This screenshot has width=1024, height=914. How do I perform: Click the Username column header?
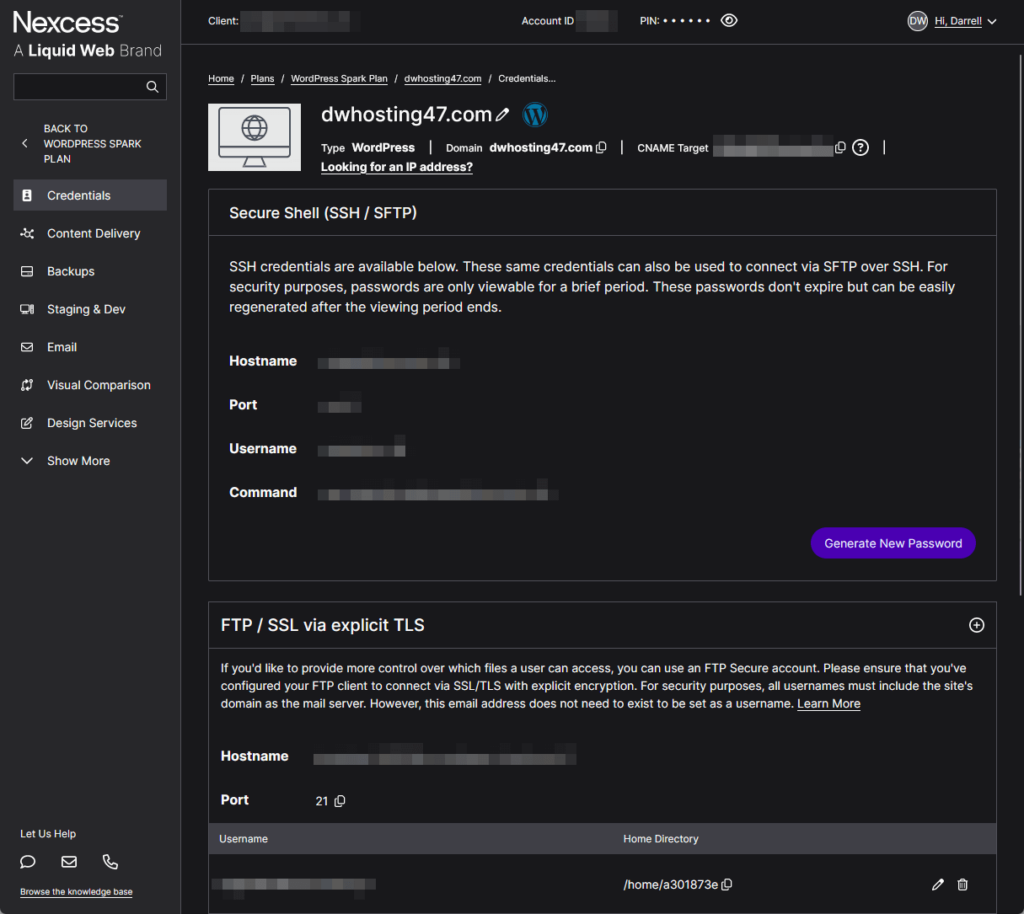[x=243, y=839]
